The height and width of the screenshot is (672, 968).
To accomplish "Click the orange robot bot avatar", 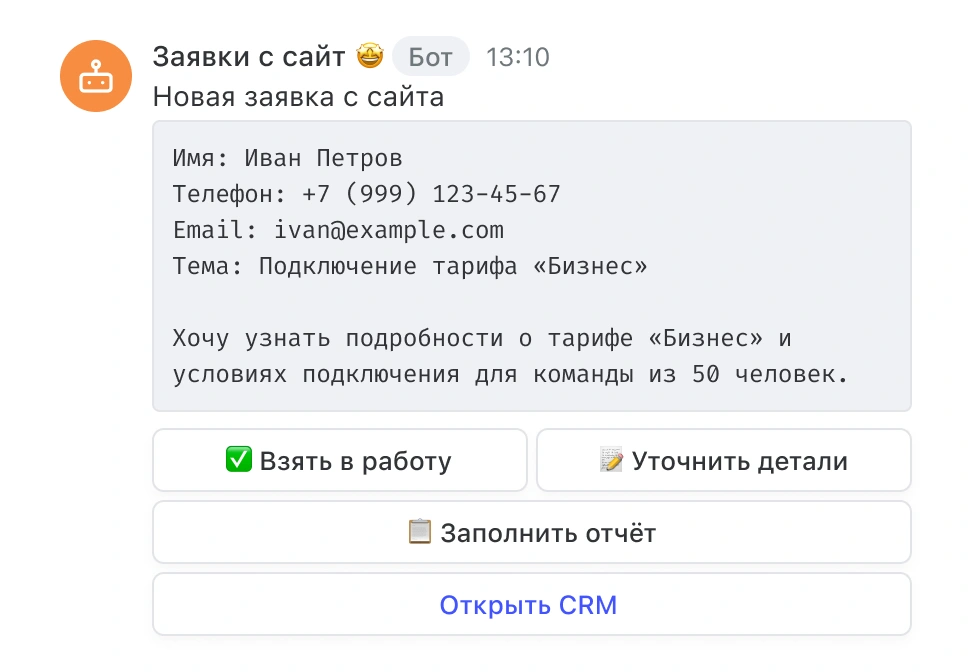I will (x=96, y=76).
